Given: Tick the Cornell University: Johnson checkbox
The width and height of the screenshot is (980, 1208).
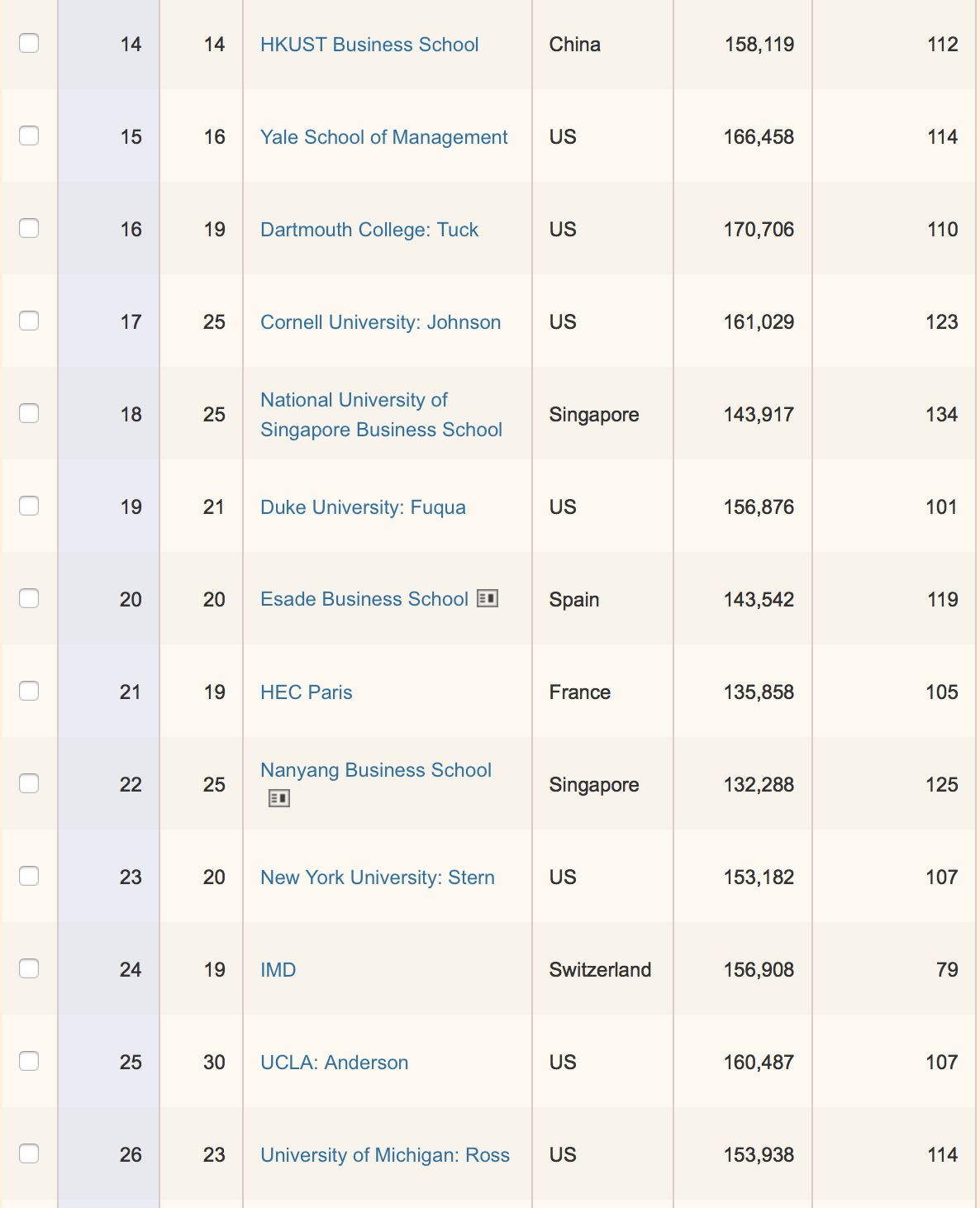Looking at the screenshot, I should tap(29, 321).
